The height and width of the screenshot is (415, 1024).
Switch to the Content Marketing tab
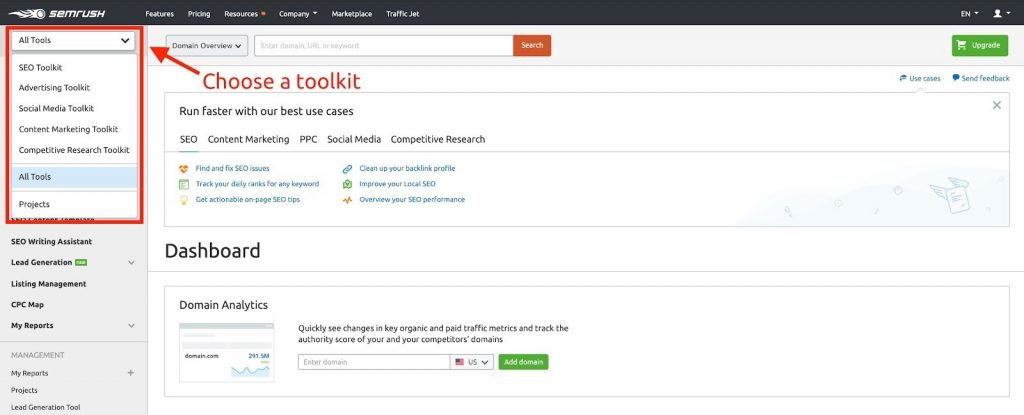click(248, 139)
